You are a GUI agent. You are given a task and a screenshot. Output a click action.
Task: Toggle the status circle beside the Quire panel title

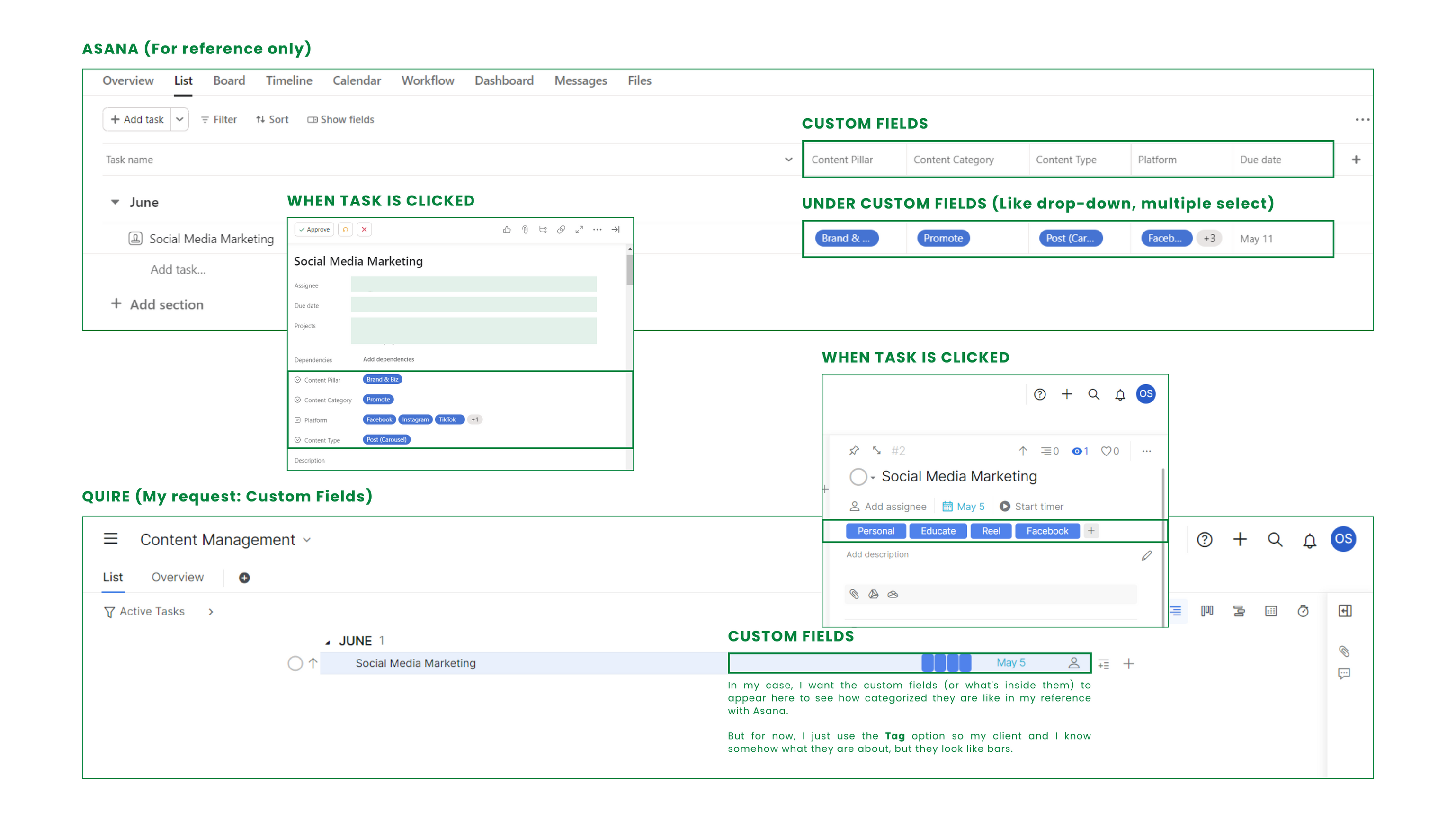tap(858, 477)
